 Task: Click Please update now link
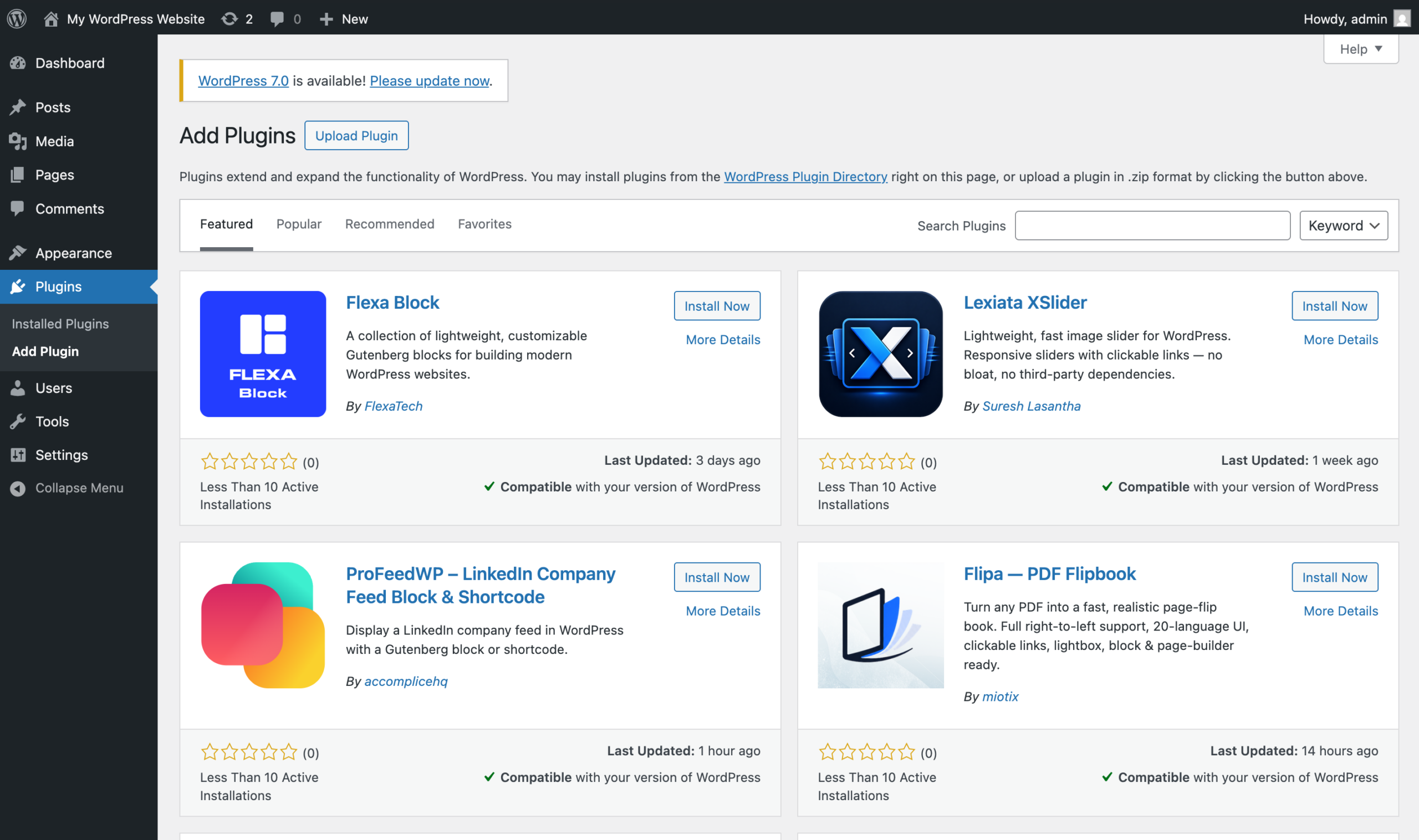click(x=429, y=80)
